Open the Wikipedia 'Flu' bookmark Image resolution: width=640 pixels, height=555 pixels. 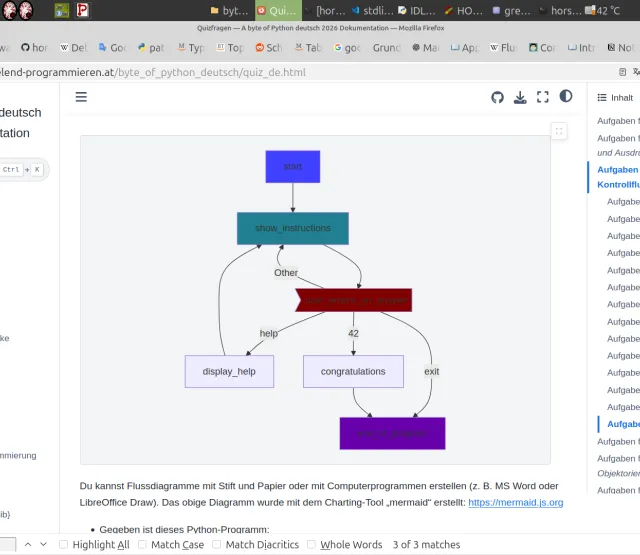tap(504, 48)
